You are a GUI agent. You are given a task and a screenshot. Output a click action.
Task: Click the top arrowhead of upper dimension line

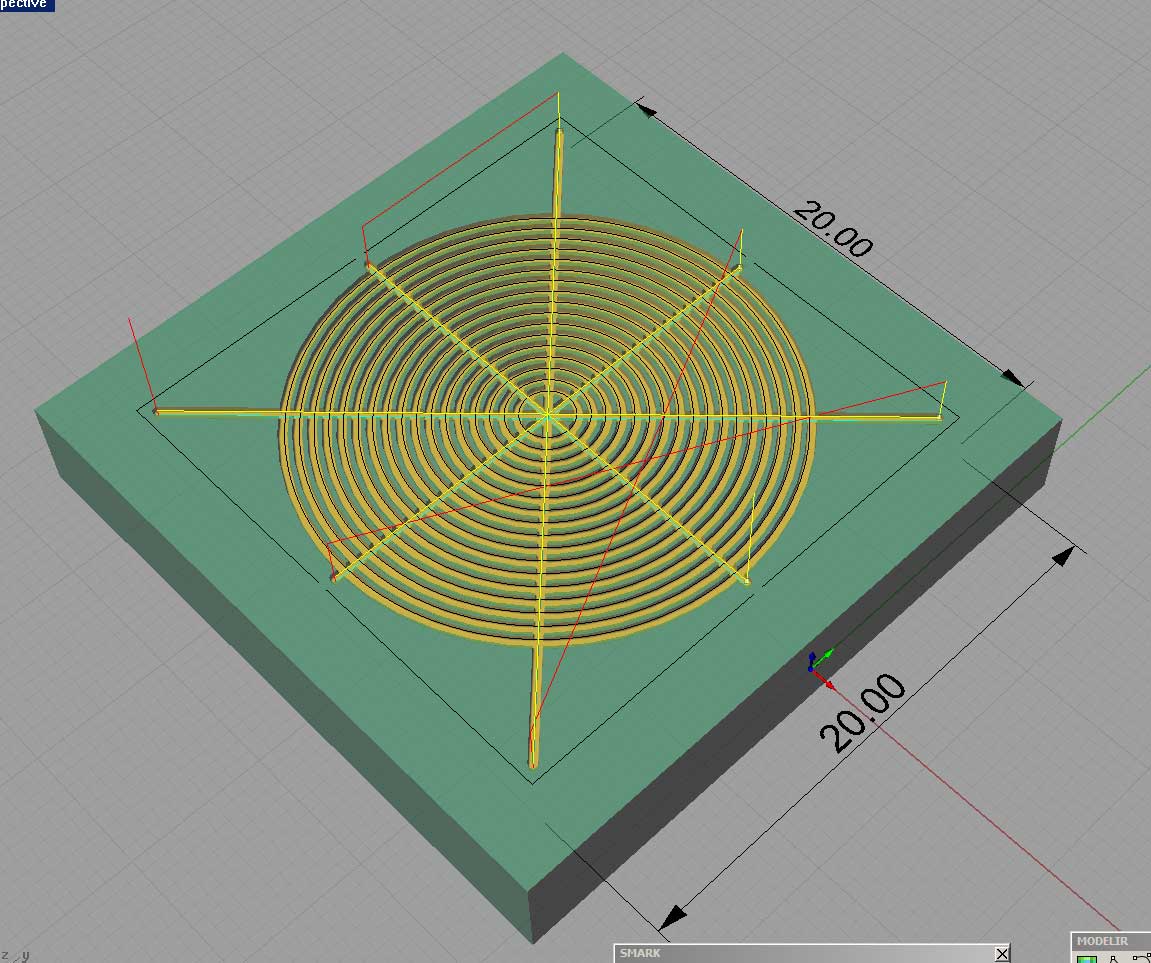[x=646, y=109]
